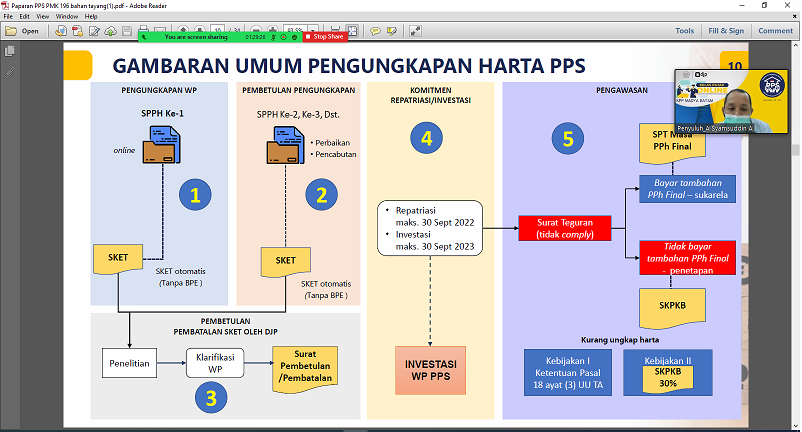The height and width of the screenshot is (432, 802).
Task: Open the attachments paperclip panel
Action: click(11, 72)
